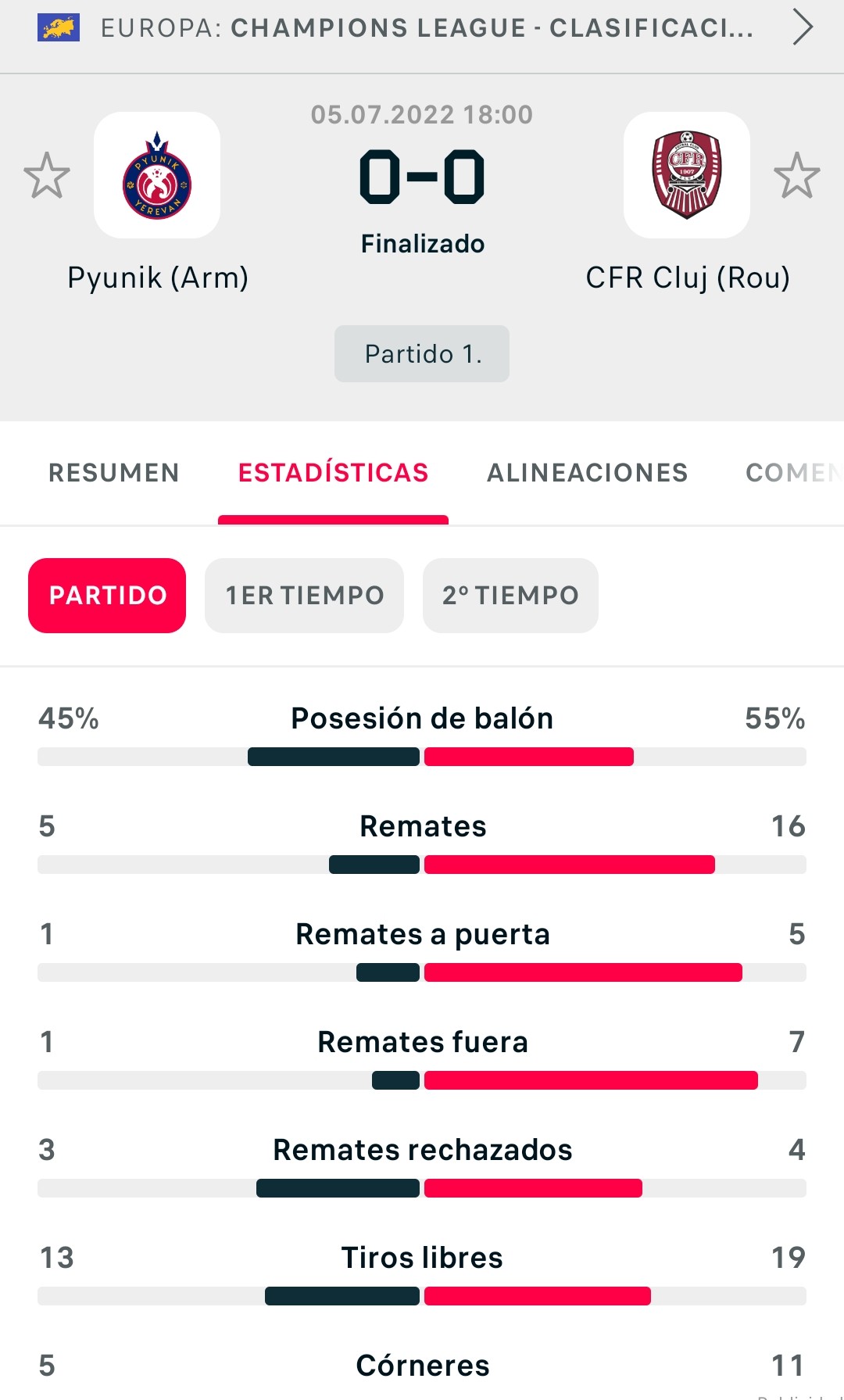Show 1er Tiempo statistics
Viewport: 844px width, 1400px height.
point(305,596)
